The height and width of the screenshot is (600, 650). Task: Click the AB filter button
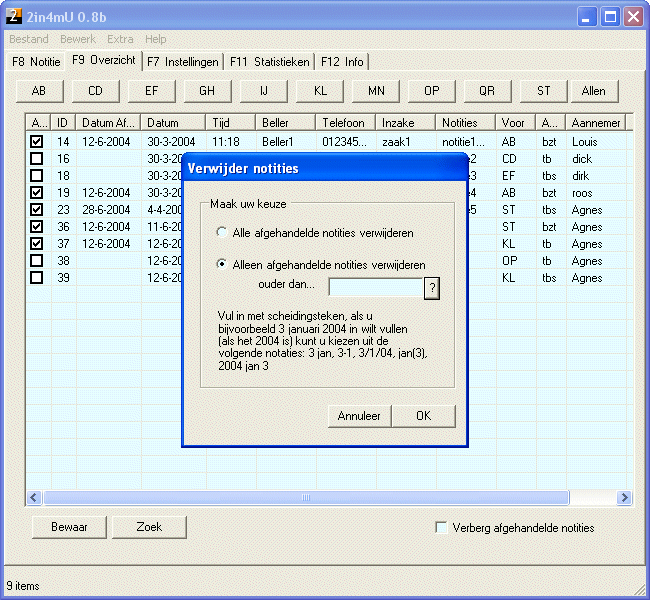point(39,91)
